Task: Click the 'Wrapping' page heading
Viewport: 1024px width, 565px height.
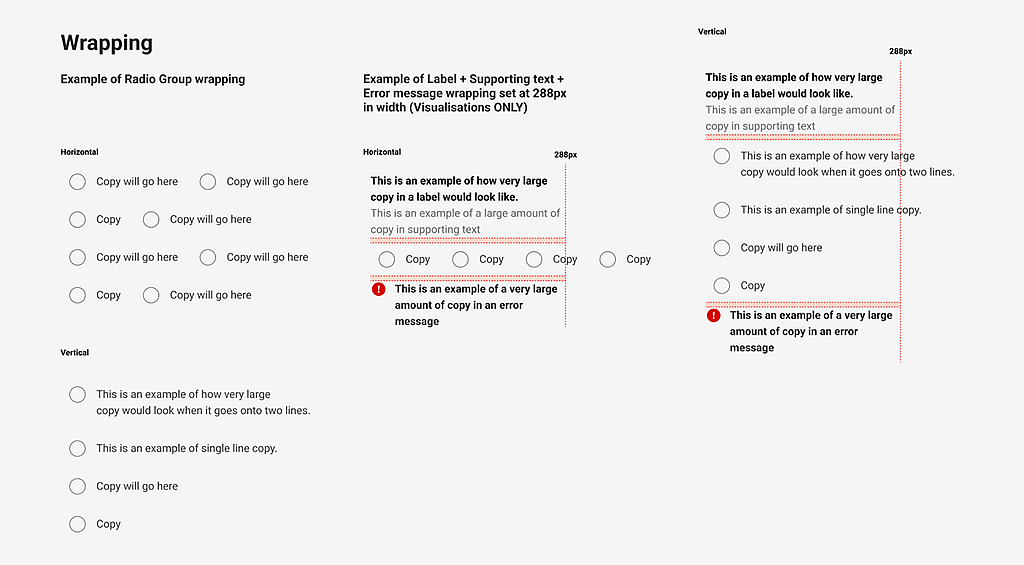Action: (x=106, y=43)
